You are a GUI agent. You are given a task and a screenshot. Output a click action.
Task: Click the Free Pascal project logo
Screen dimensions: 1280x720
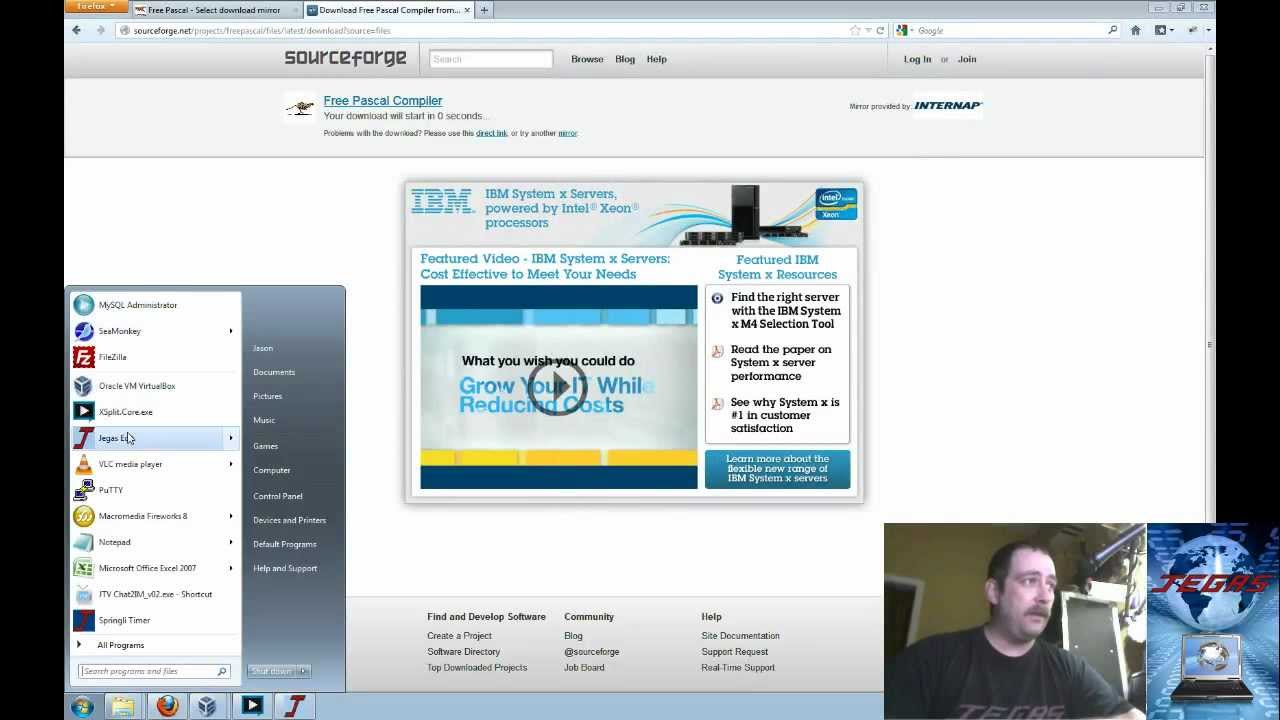(x=299, y=107)
